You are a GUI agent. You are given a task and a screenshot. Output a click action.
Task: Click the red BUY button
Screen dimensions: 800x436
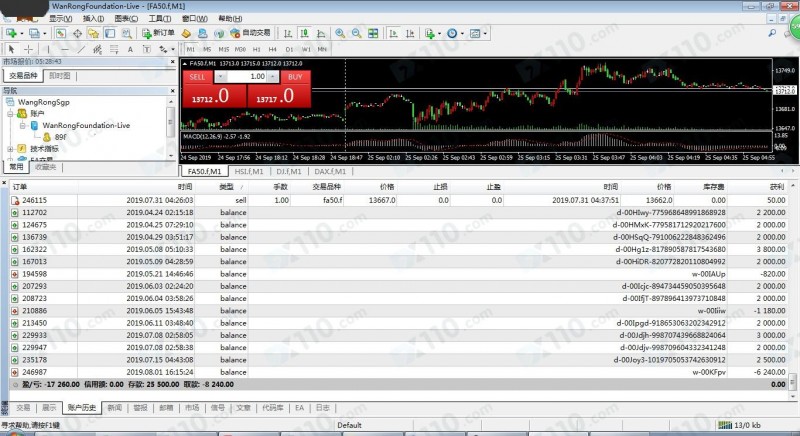(293, 76)
